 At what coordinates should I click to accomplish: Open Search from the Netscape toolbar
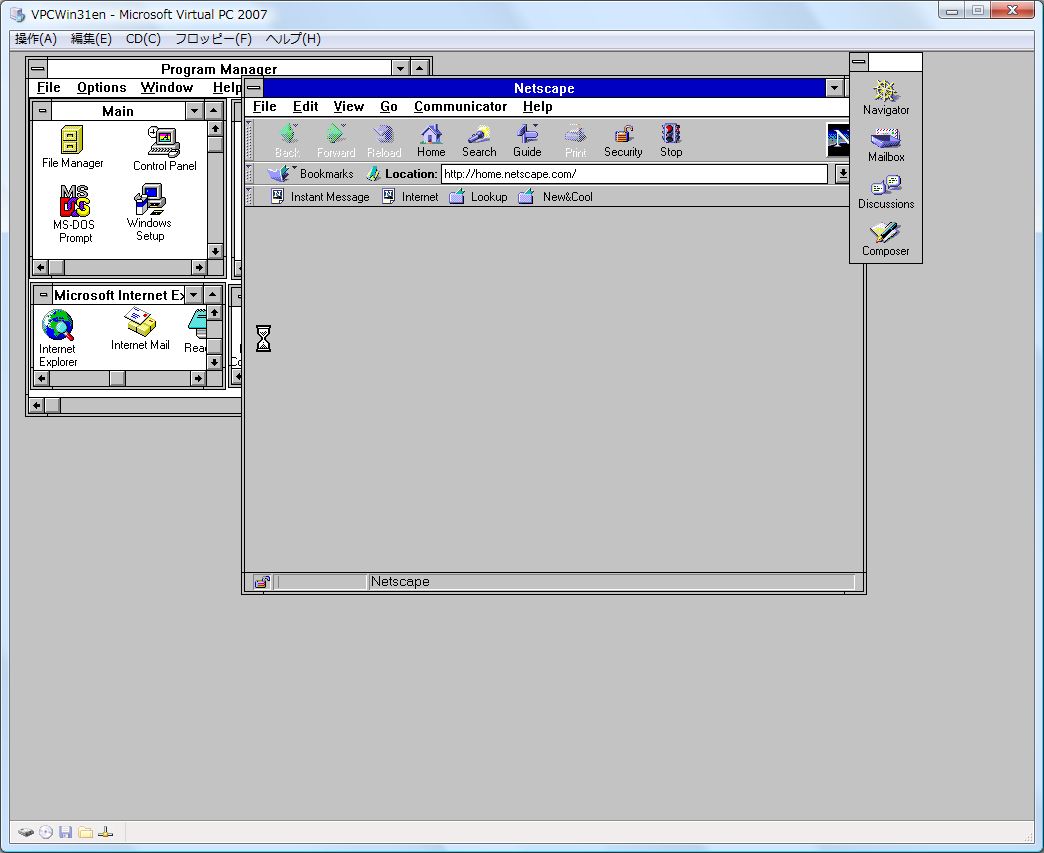pyautogui.click(x=479, y=141)
